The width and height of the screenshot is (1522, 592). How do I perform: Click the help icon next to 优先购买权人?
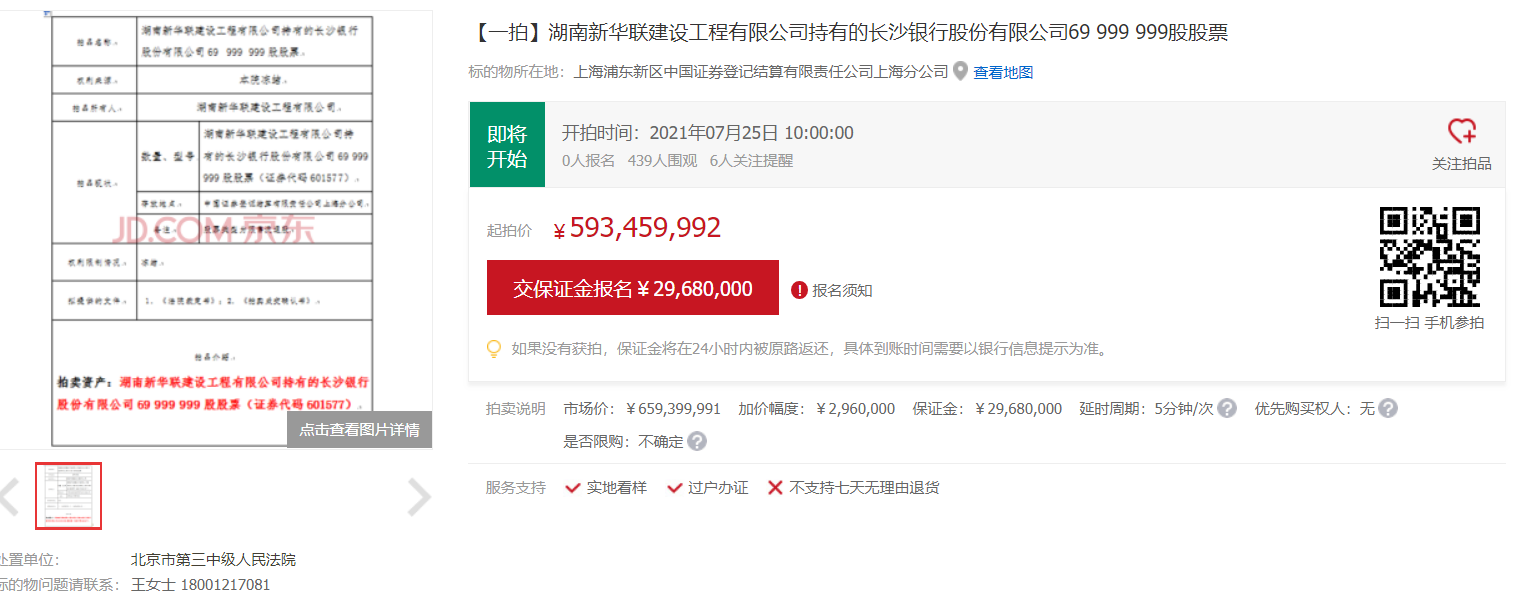[1387, 408]
